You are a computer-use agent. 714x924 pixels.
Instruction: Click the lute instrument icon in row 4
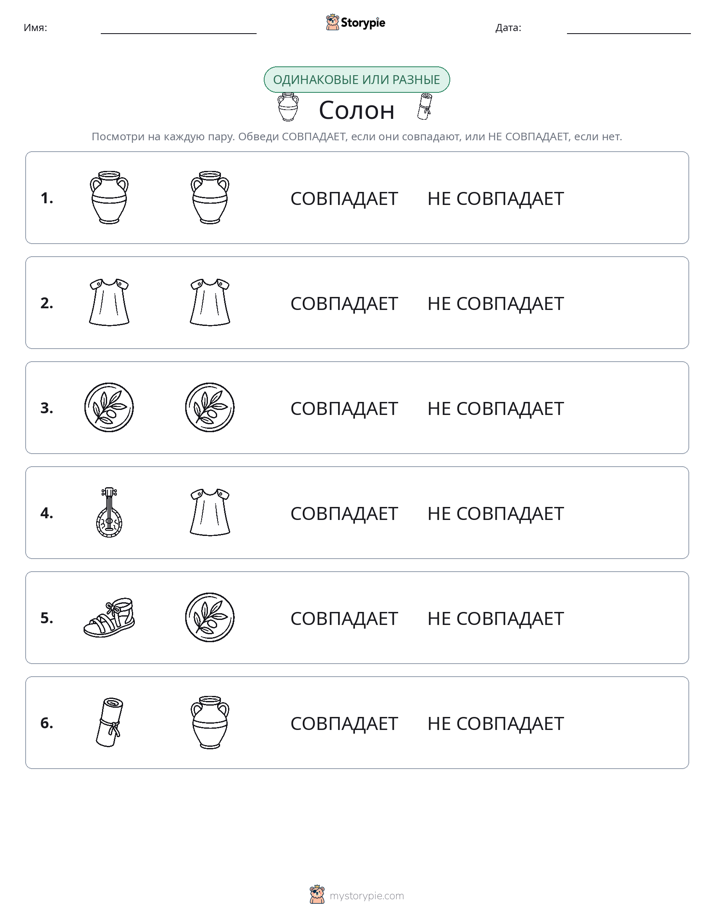pyautogui.click(x=109, y=512)
